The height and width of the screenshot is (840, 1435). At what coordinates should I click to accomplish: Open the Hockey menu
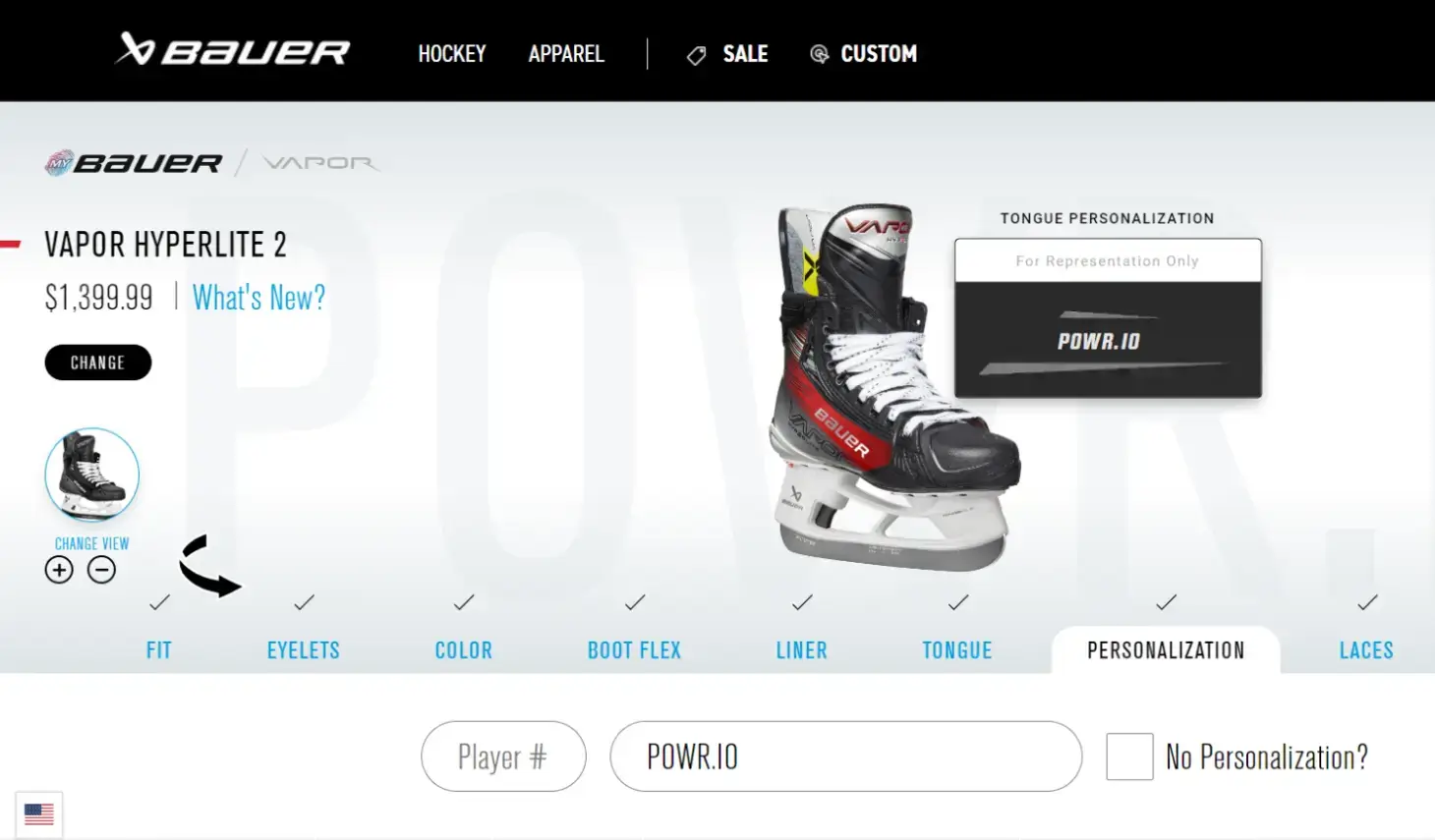(x=452, y=54)
